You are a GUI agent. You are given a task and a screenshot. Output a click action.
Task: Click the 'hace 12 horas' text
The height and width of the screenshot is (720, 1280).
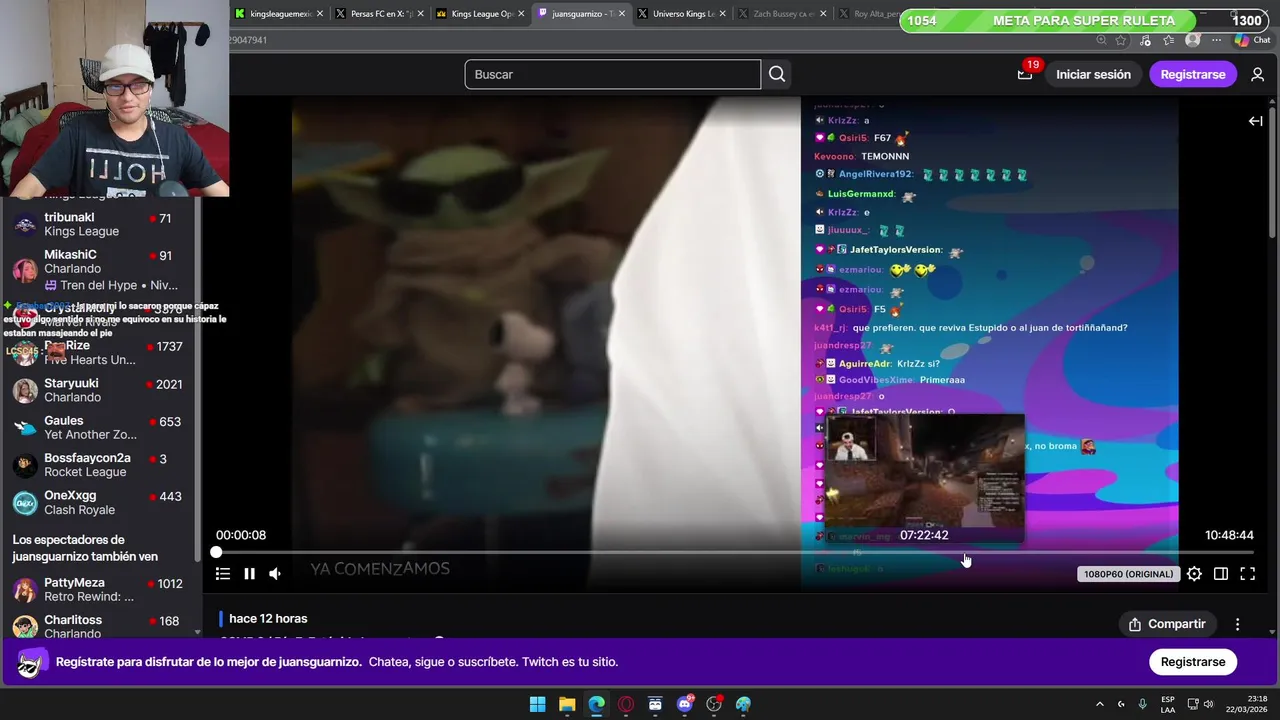point(268,619)
